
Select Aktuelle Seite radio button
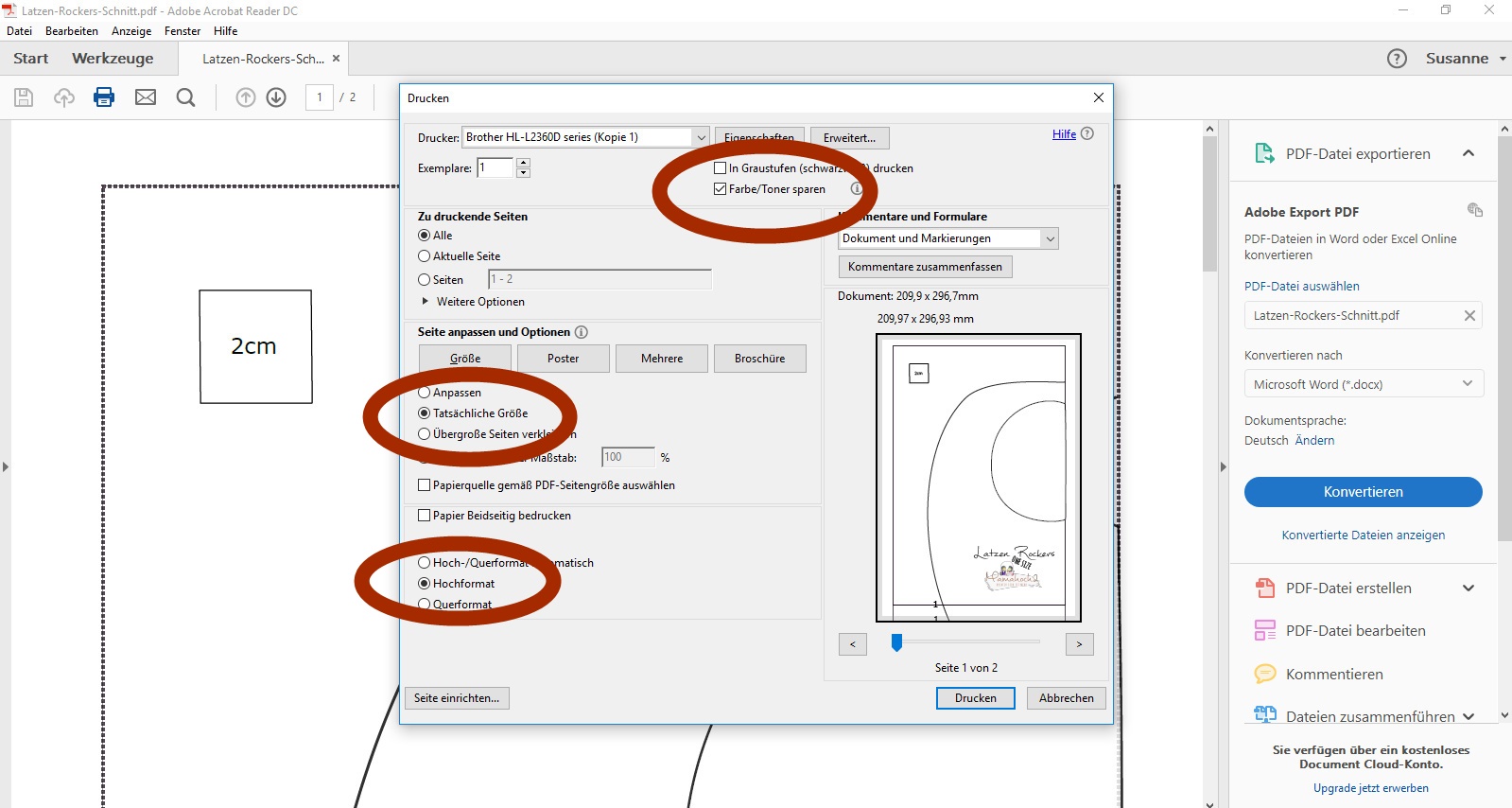pos(424,256)
